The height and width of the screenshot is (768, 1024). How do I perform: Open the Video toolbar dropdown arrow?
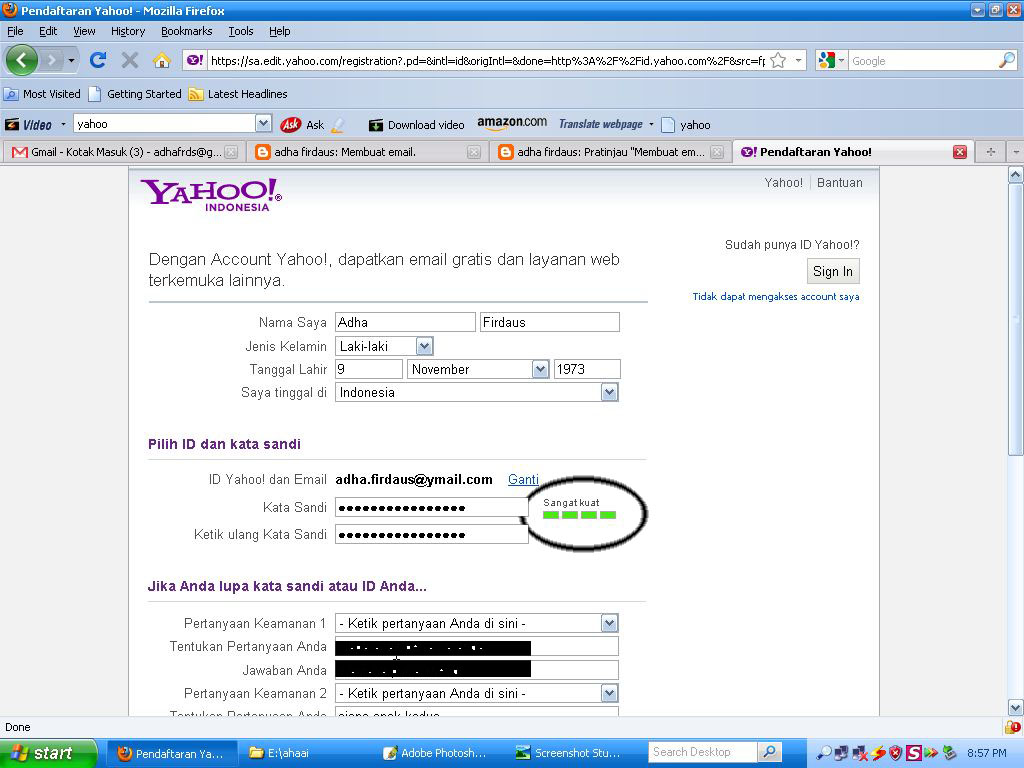63,124
